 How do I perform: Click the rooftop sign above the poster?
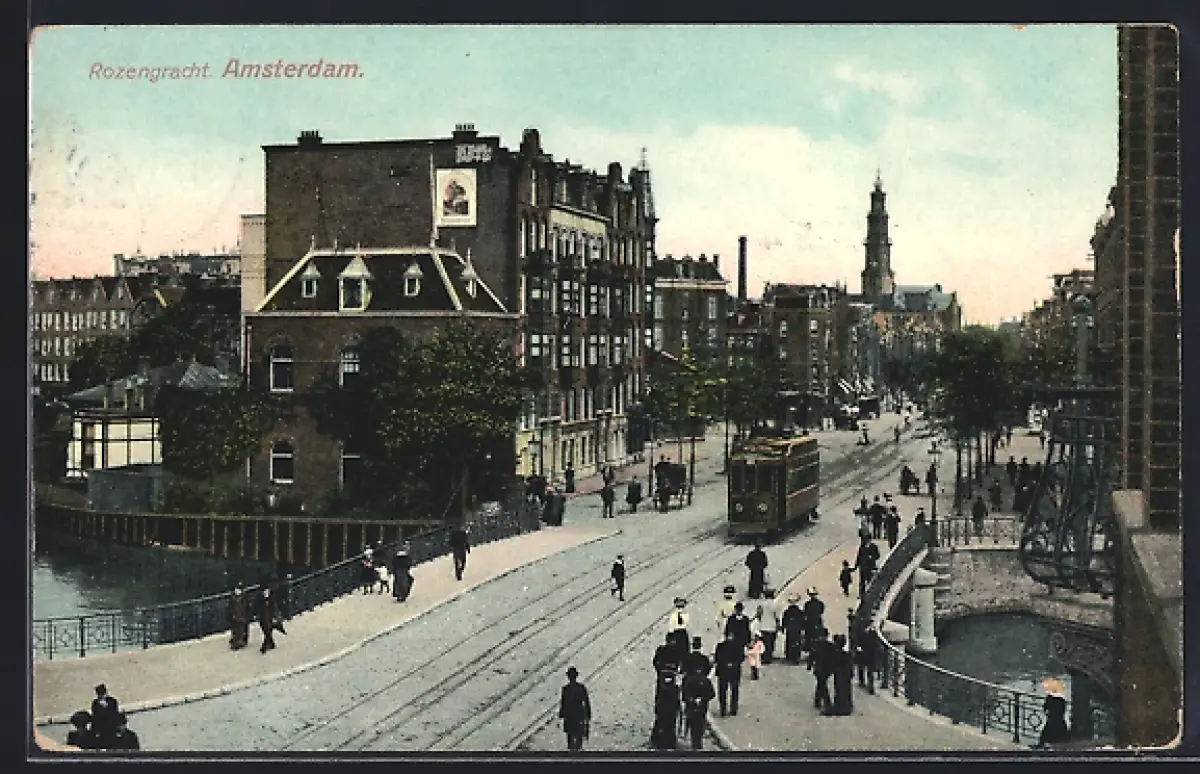pyautogui.click(x=473, y=153)
